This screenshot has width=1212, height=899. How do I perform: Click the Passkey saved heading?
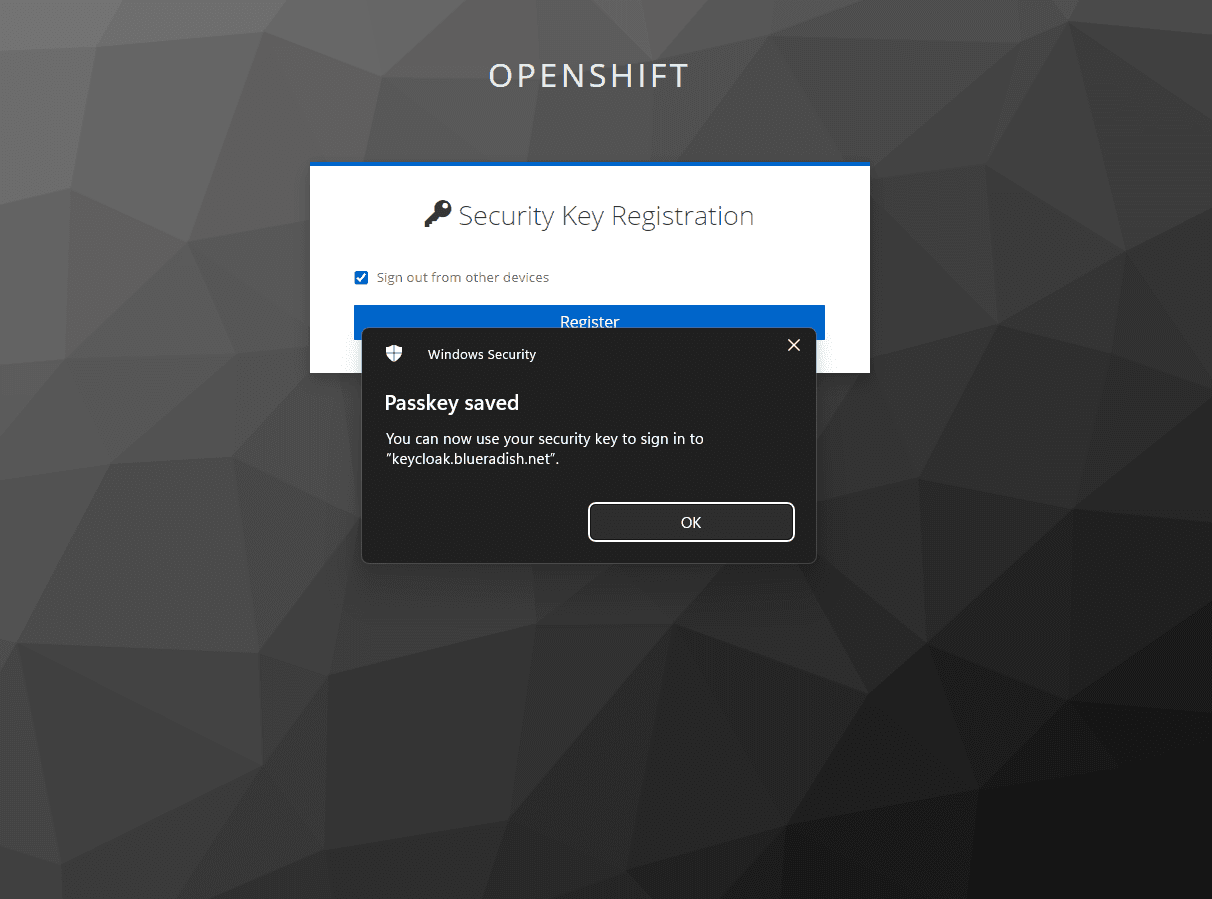tap(452, 403)
